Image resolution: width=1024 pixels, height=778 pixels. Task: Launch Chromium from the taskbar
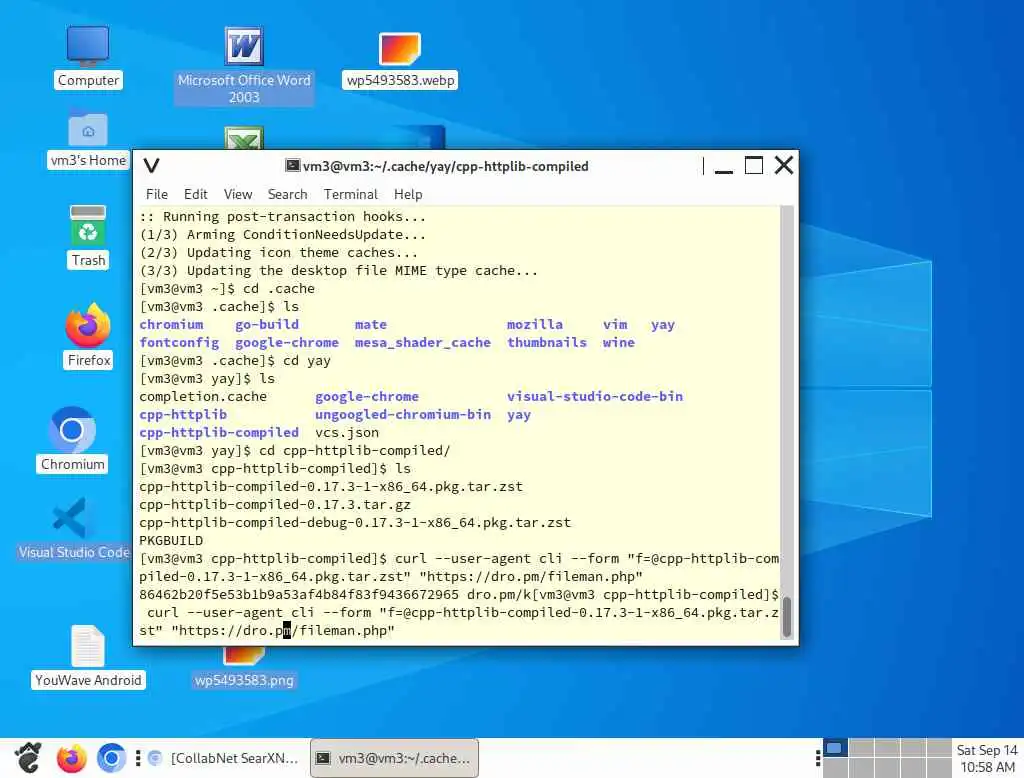111,758
